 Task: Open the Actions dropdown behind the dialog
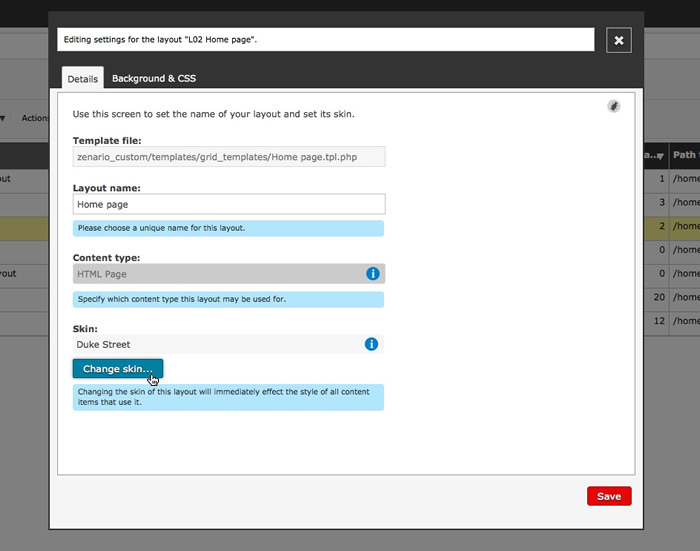pos(33,118)
